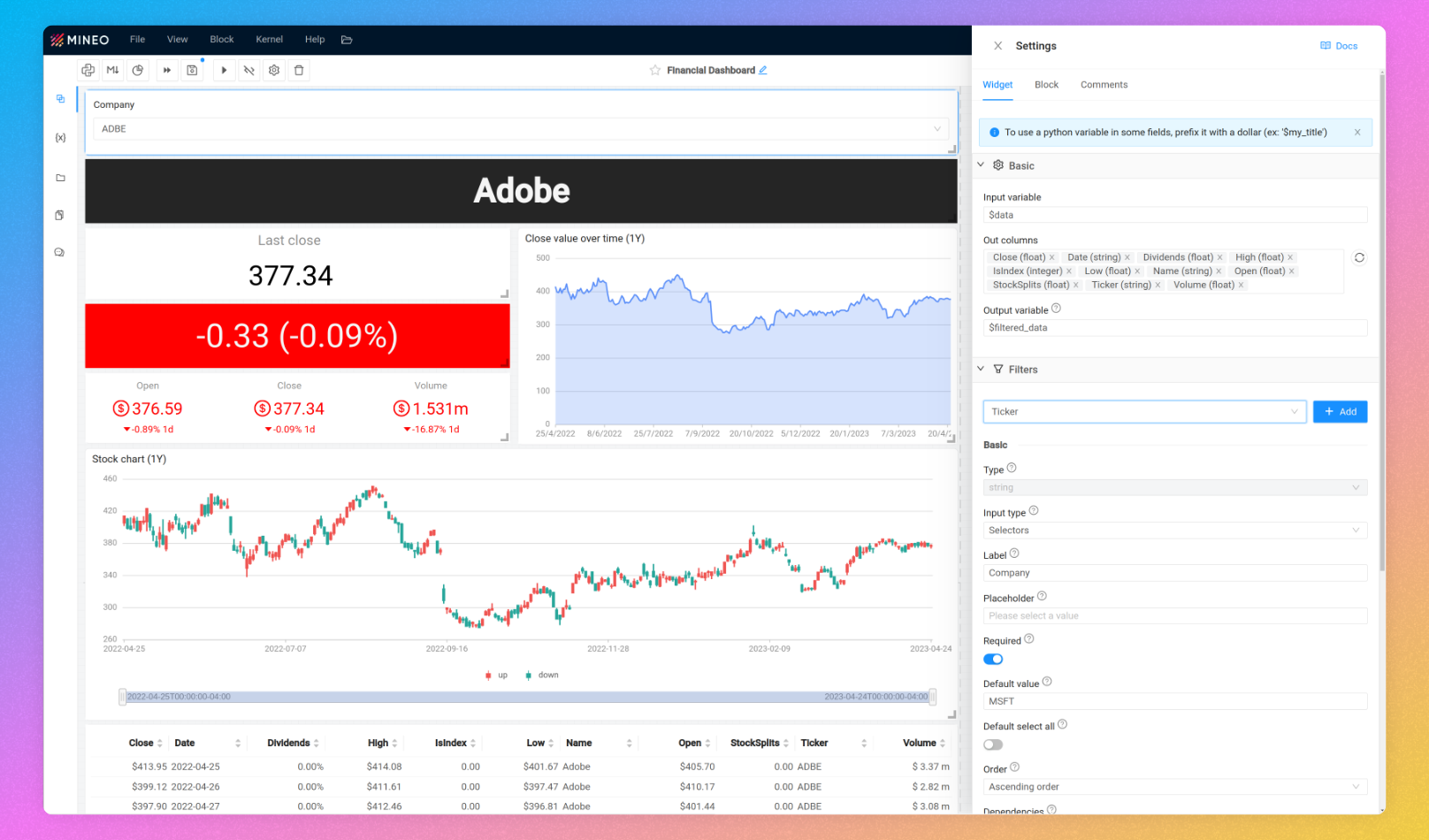
Task: Open the Company ADBE dropdown
Action: (521, 129)
